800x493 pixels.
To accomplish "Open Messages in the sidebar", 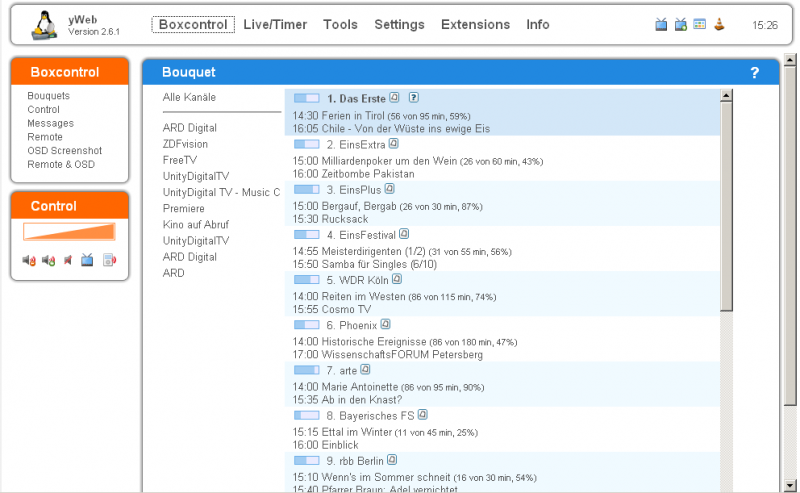I will pos(51,124).
